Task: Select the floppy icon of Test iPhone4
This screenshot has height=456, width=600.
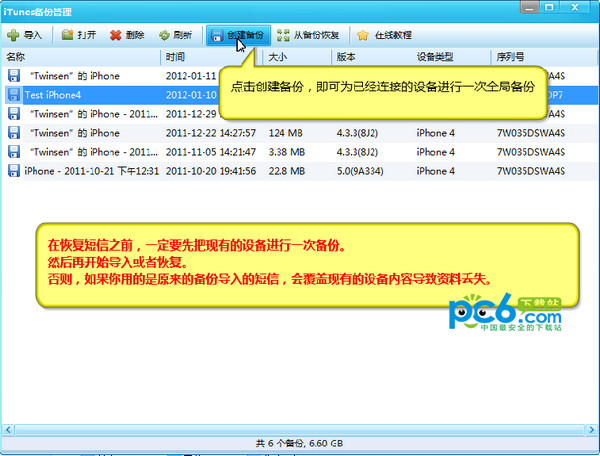Action: 14,95
